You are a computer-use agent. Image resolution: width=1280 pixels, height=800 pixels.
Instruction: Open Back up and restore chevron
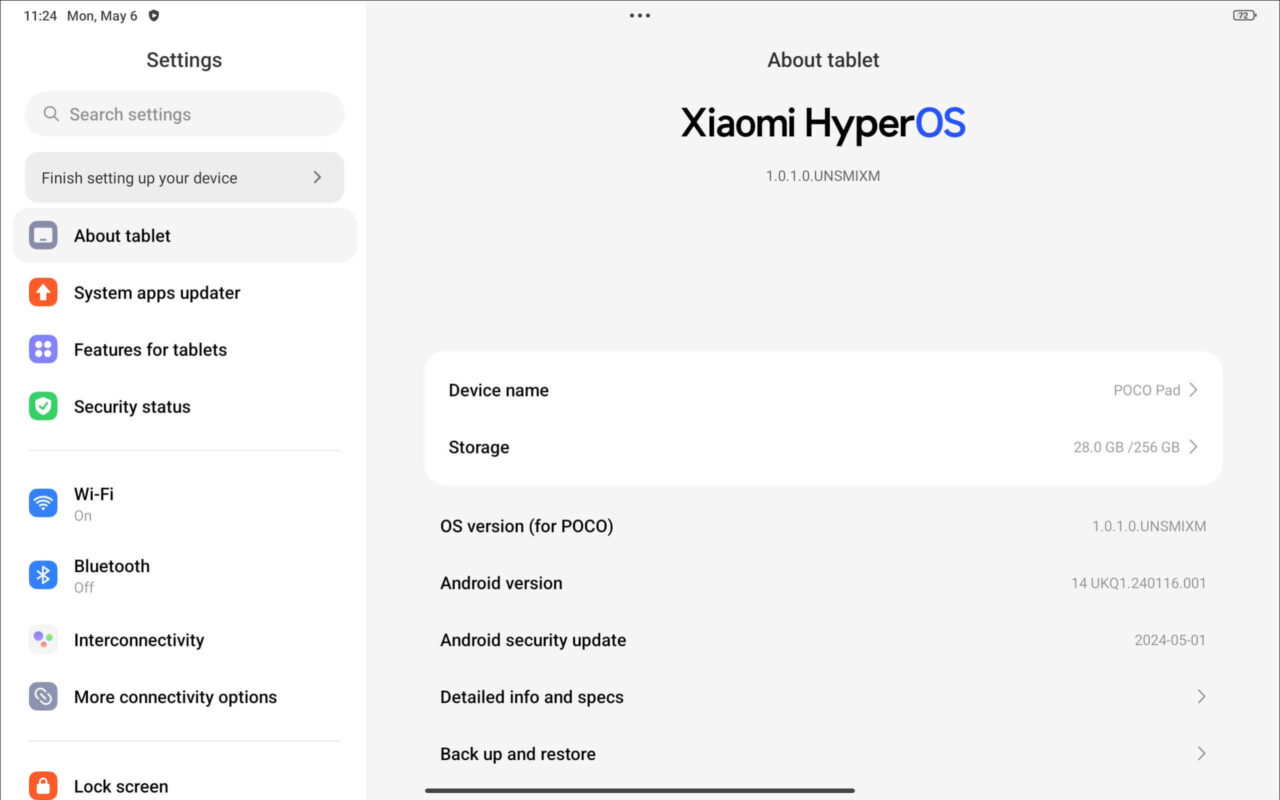(1201, 754)
